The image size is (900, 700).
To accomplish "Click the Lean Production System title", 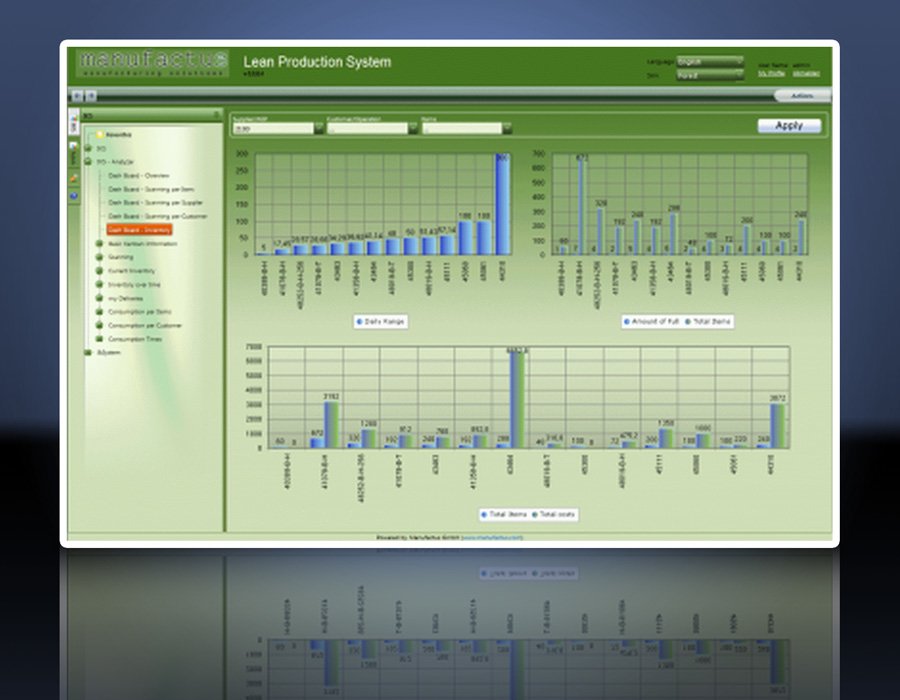I will (317, 62).
